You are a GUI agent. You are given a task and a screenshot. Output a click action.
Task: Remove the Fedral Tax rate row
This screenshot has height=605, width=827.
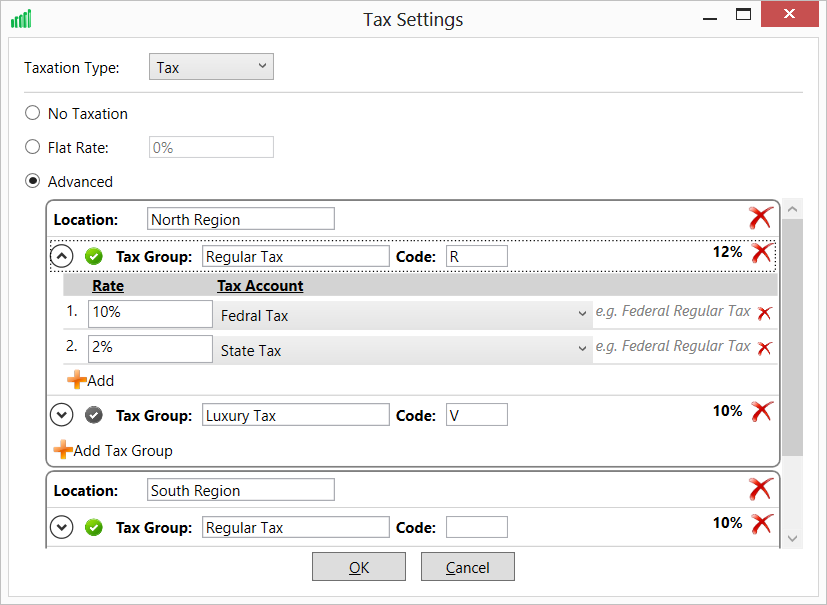(x=763, y=312)
